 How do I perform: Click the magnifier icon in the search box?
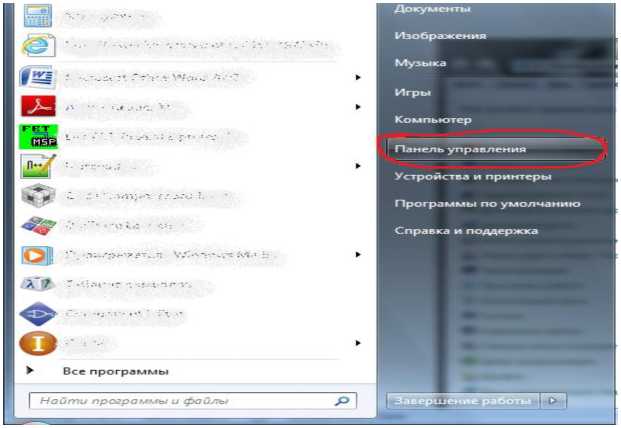[341, 401]
